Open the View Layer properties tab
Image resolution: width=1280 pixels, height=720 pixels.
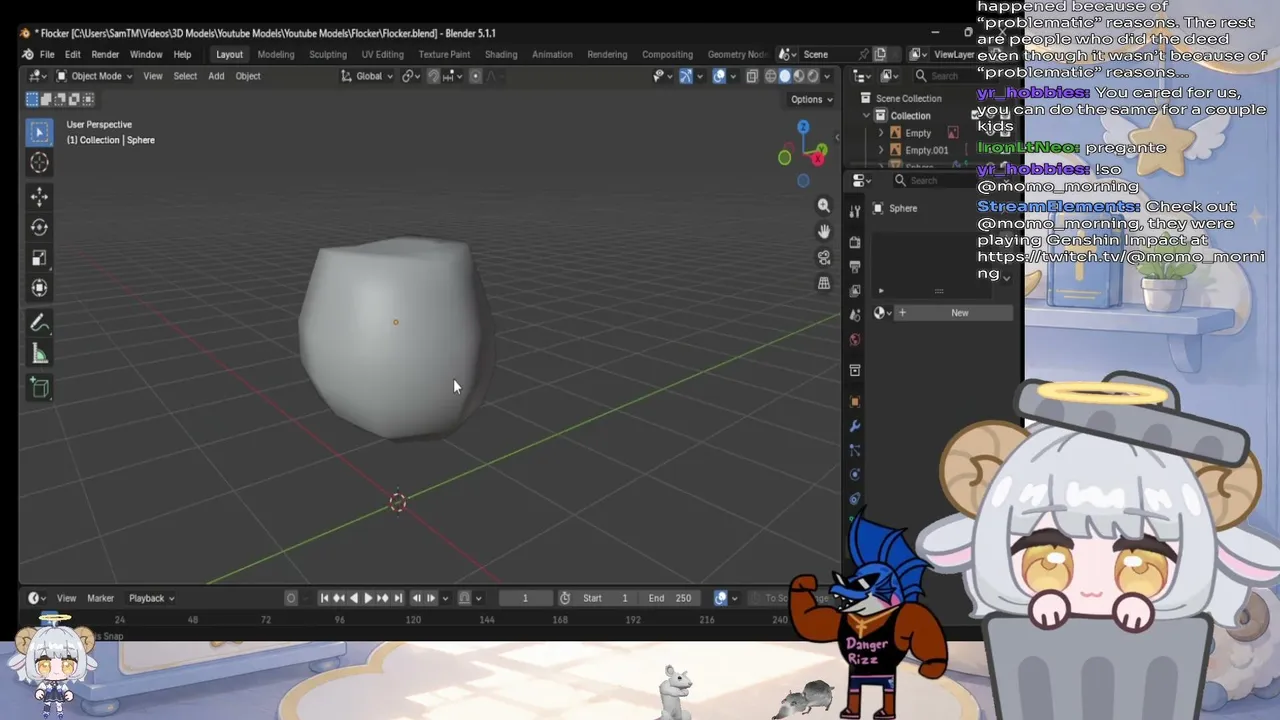[x=855, y=291]
